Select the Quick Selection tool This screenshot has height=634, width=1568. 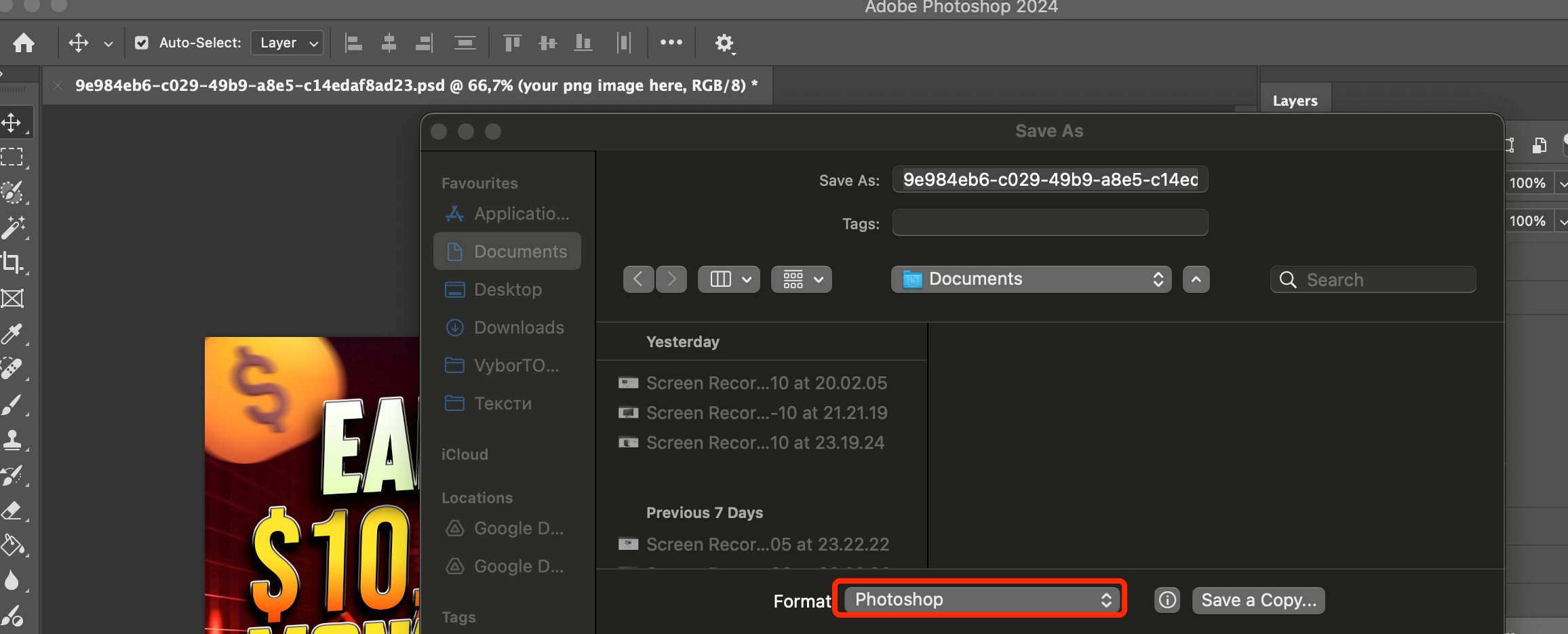point(12,193)
